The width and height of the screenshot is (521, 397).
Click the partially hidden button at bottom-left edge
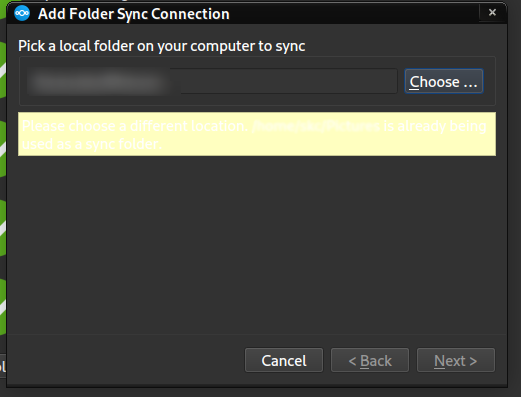coord(3,366)
